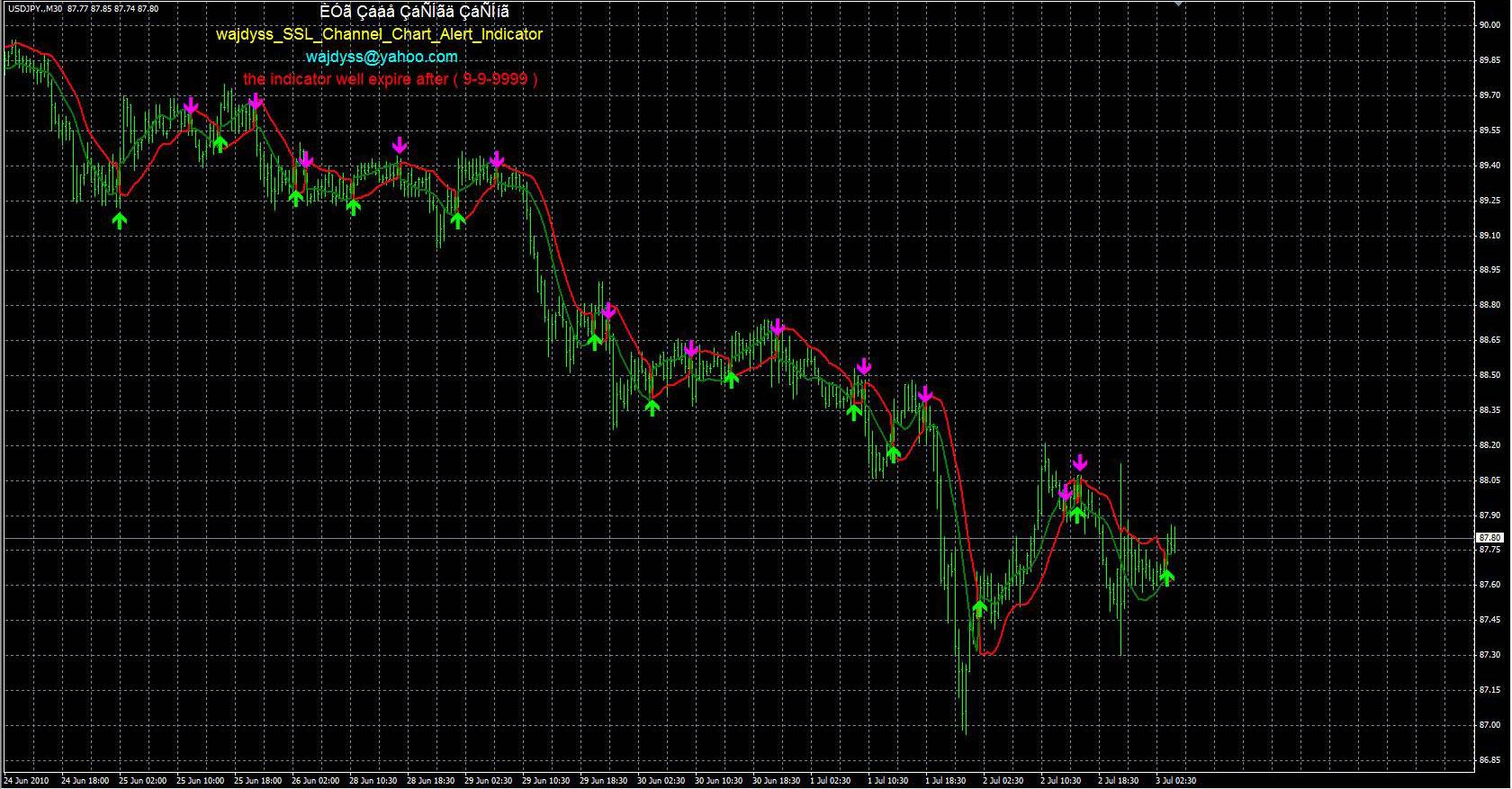Click the 1 Jul 10:30 time label
1512x789 pixels.
coord(888,781)
